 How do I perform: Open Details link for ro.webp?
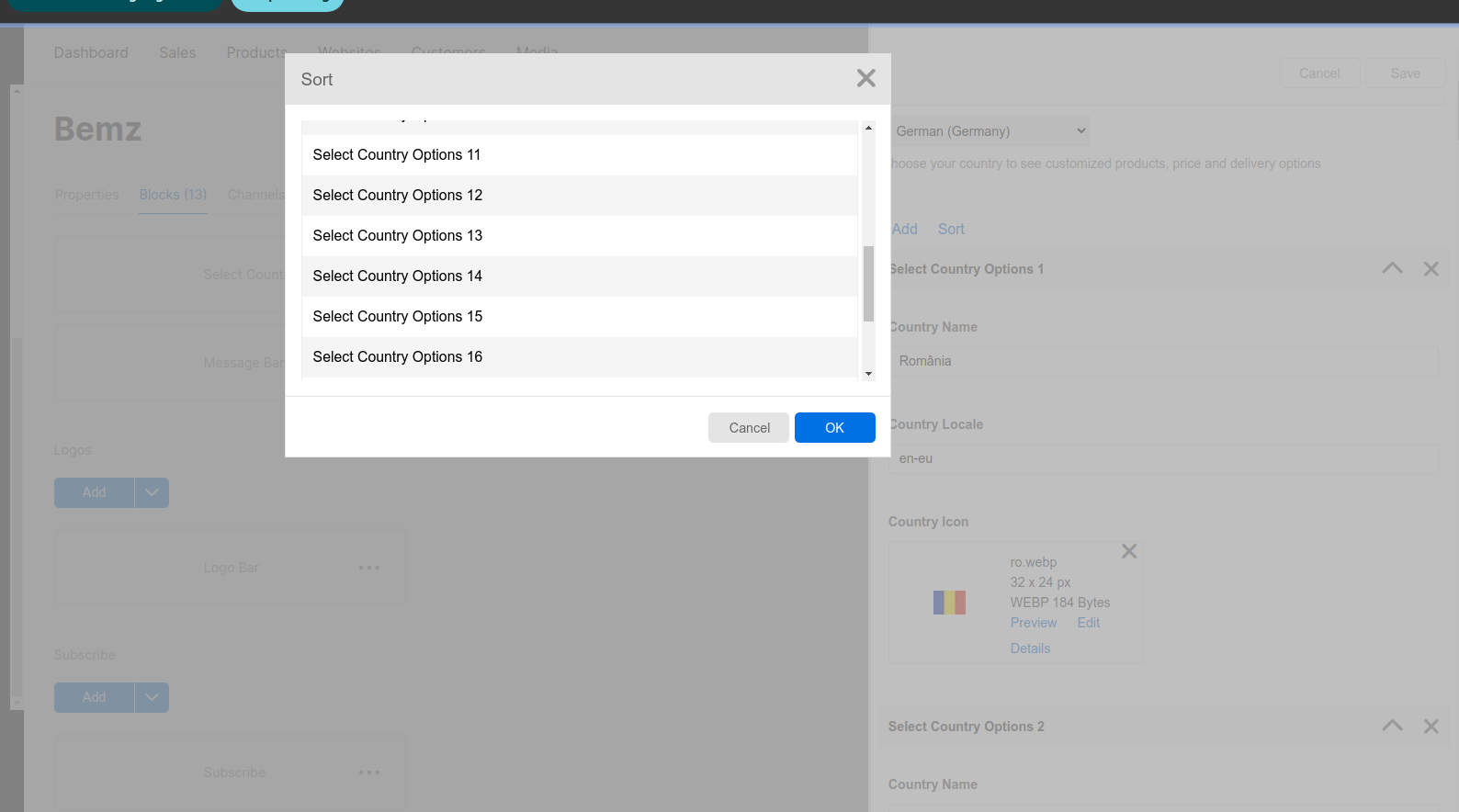1030,648
